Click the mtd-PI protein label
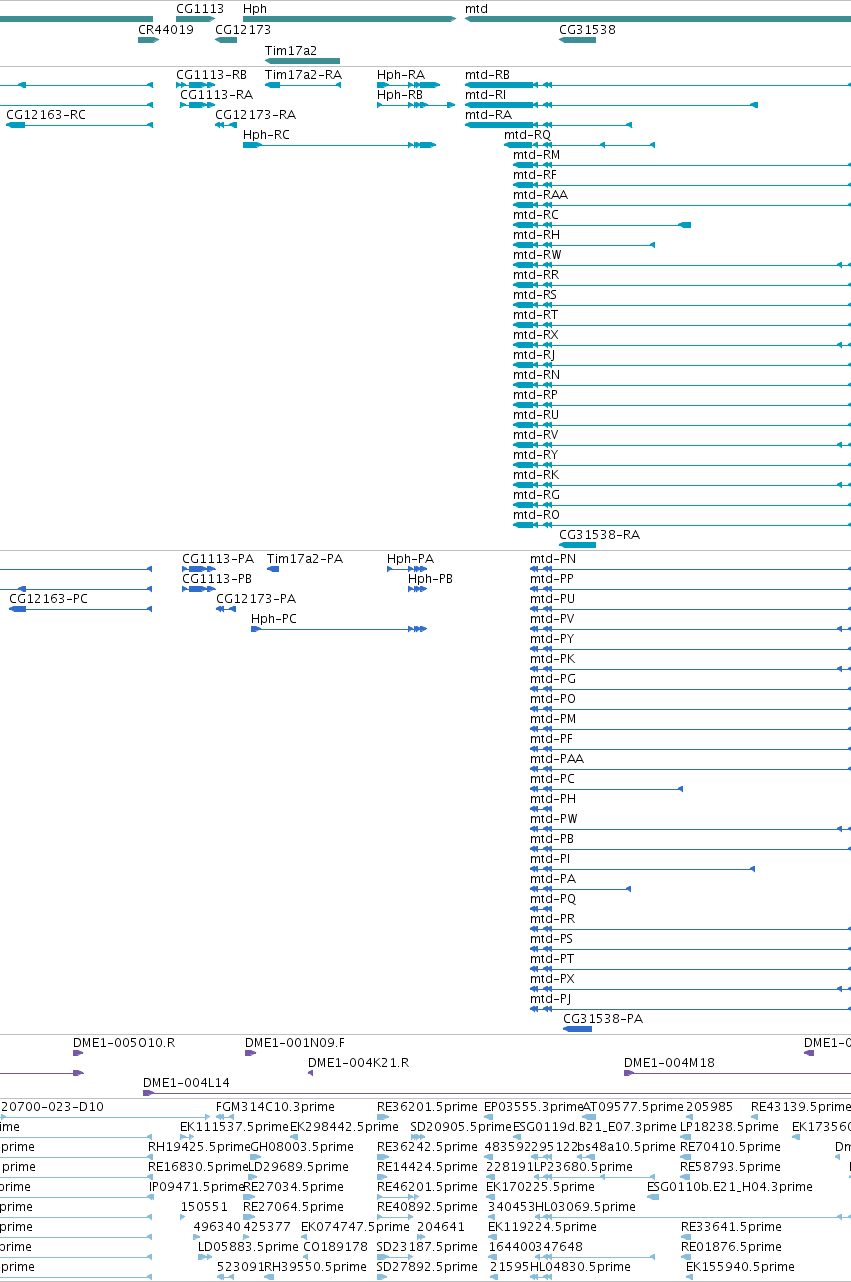 [550, 859]
